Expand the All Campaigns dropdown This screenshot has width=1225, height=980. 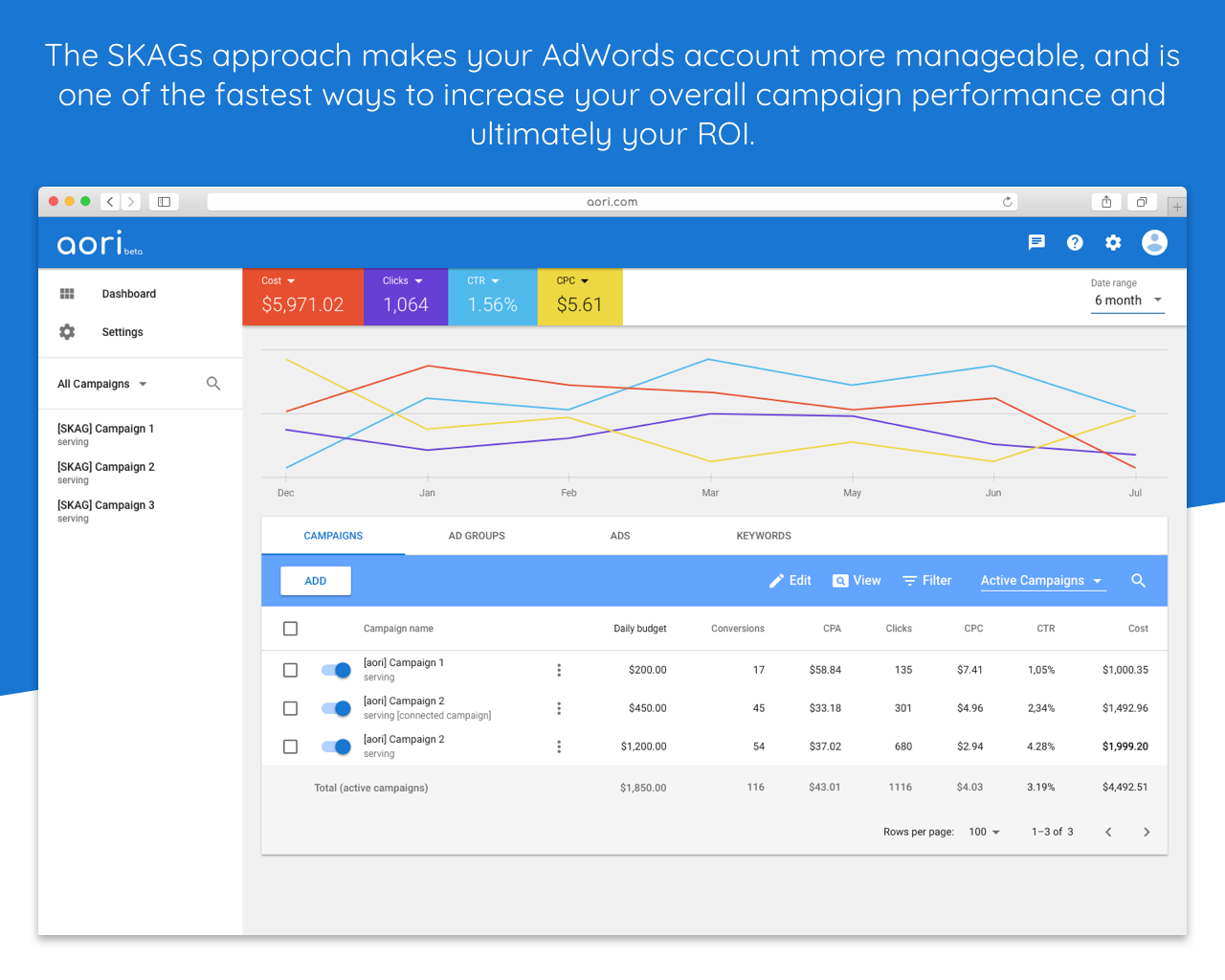102,384
